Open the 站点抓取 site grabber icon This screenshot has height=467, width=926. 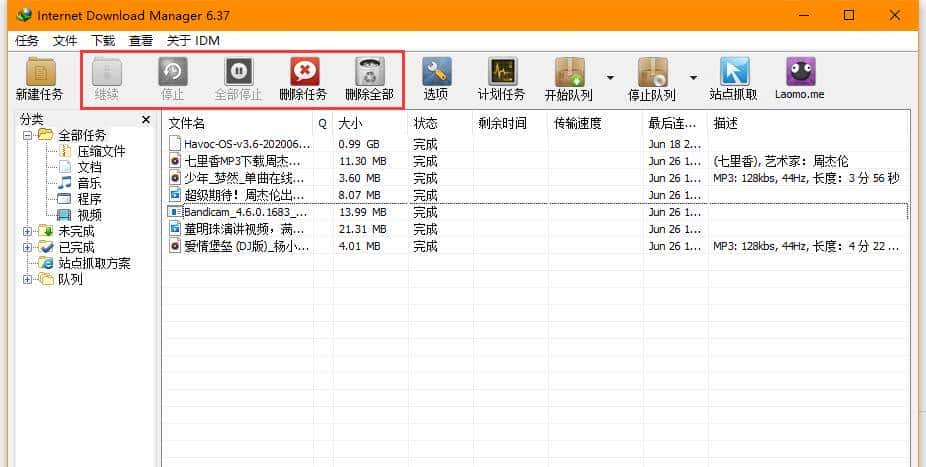735,71
